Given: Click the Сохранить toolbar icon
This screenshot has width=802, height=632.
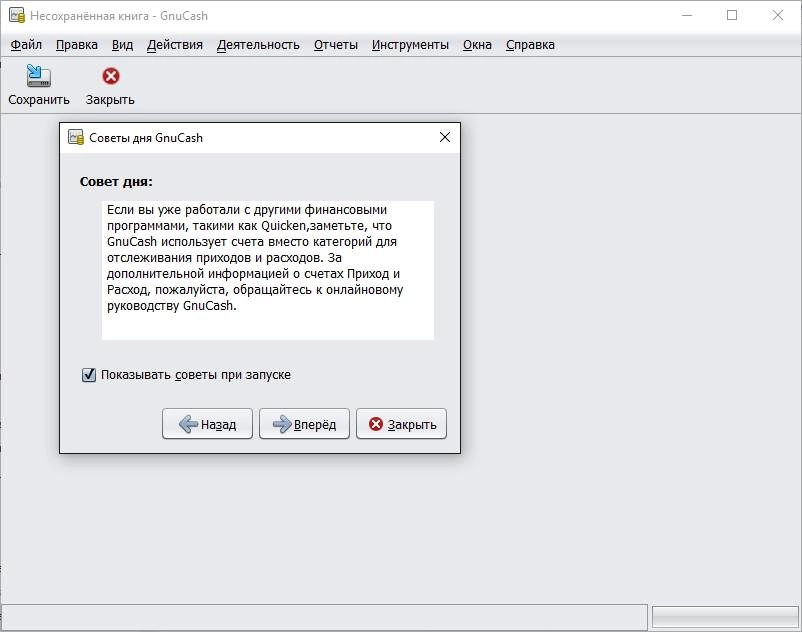Looking at the screenshot, I should coord(38,76).
